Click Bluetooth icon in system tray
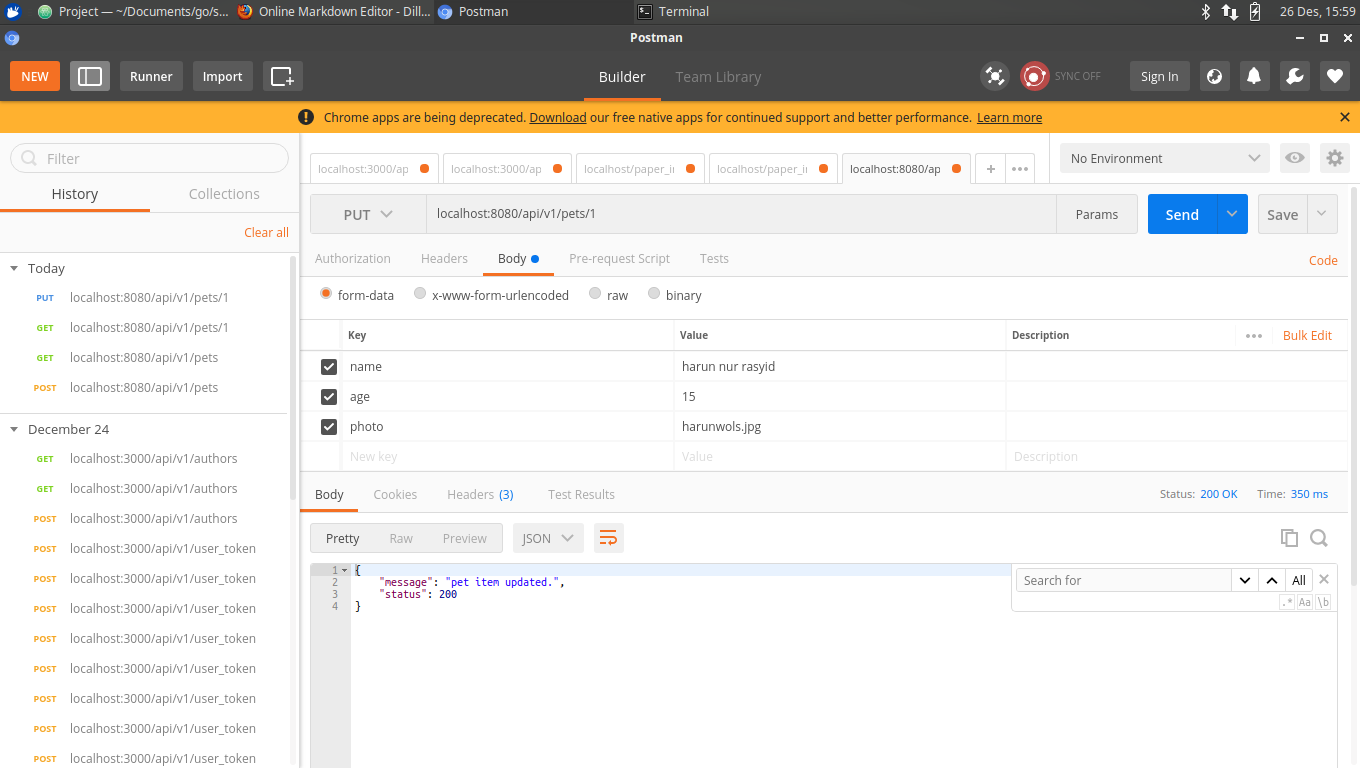 click(1206, 12)
